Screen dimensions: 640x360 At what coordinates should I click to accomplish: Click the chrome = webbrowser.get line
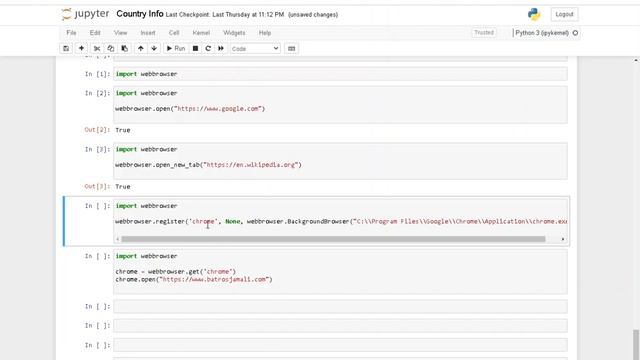[176, 271]
